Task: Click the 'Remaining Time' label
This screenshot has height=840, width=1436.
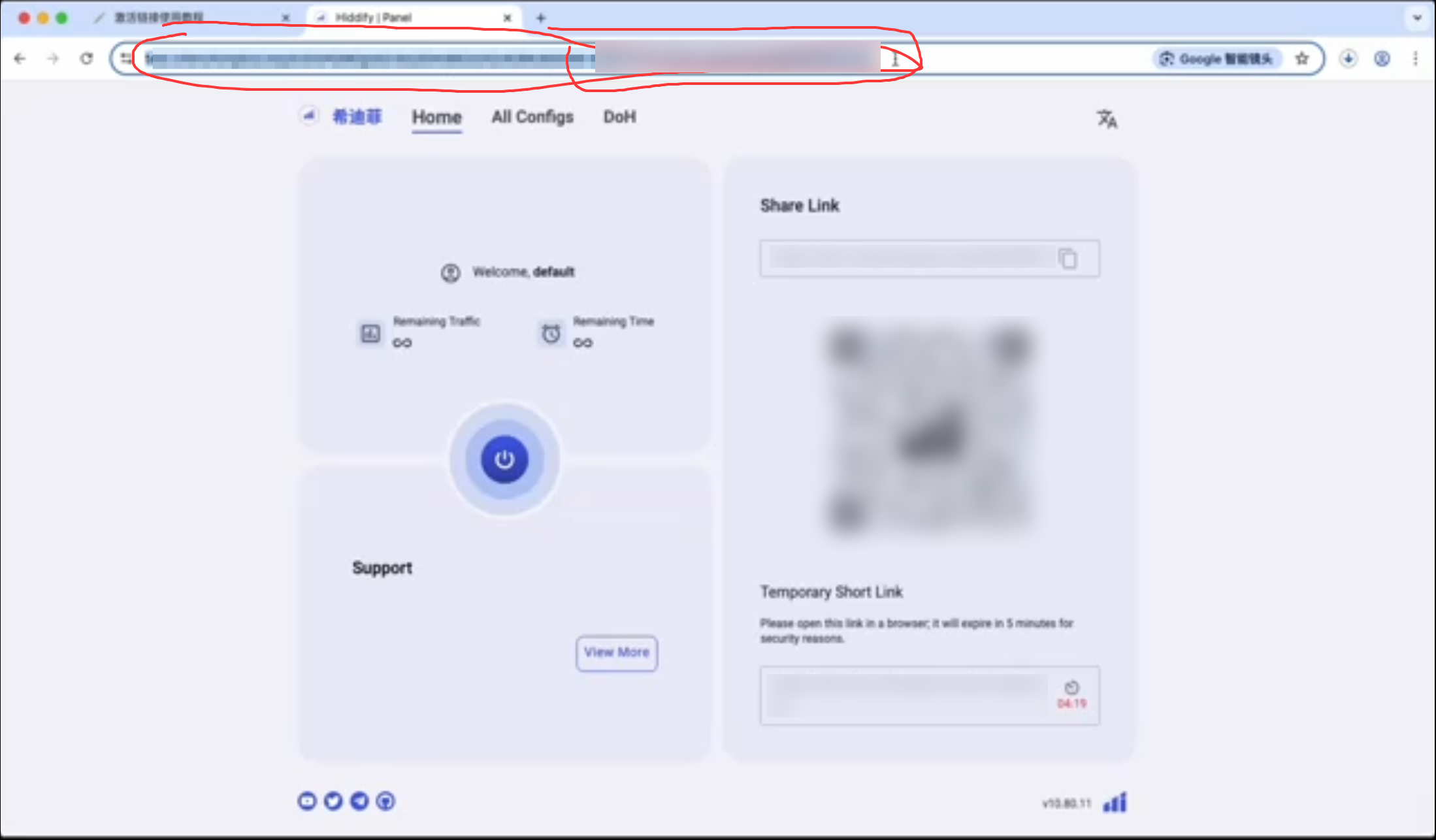Action: (613, 321)
